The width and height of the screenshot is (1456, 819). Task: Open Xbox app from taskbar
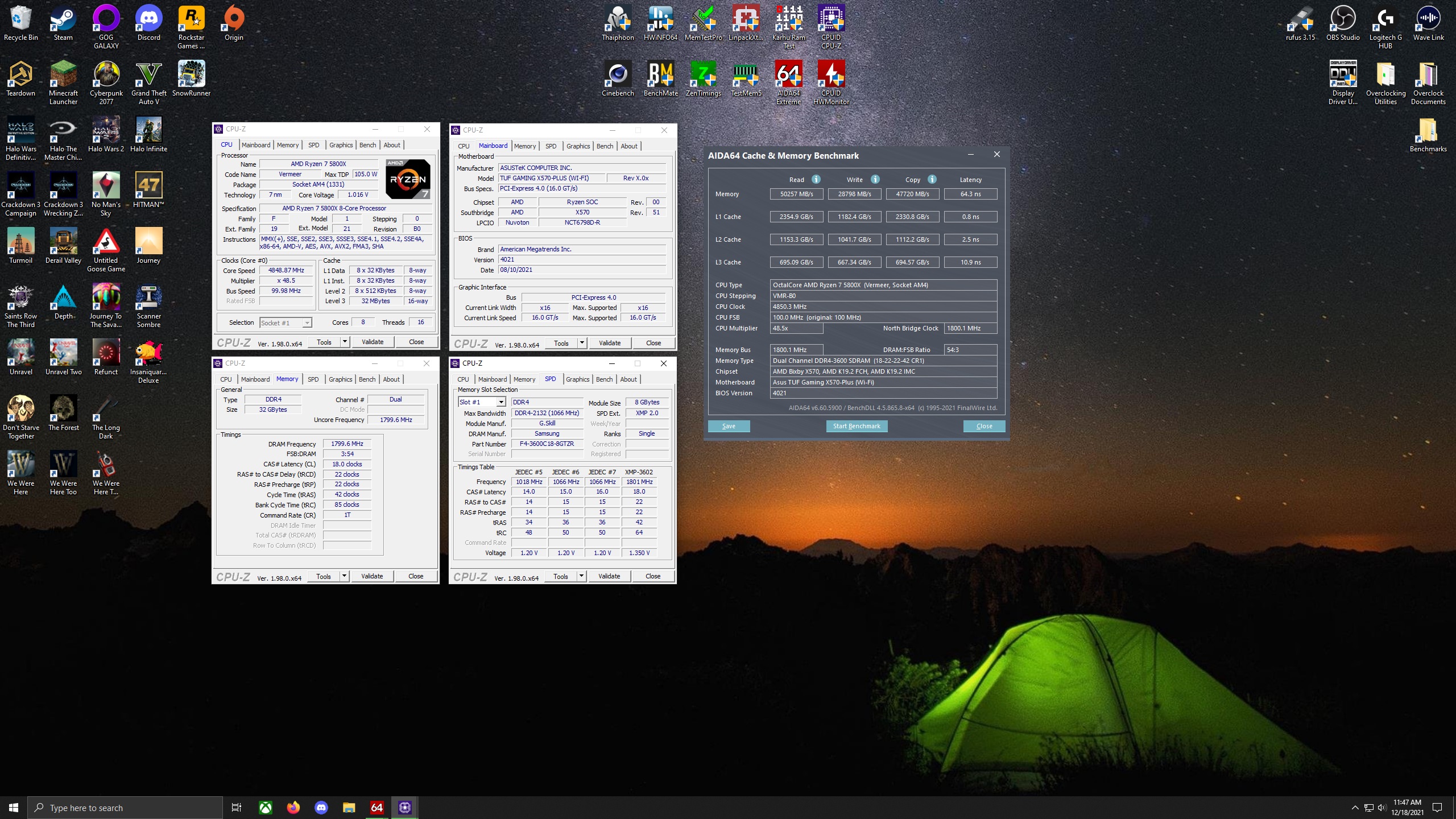(266, 807)
